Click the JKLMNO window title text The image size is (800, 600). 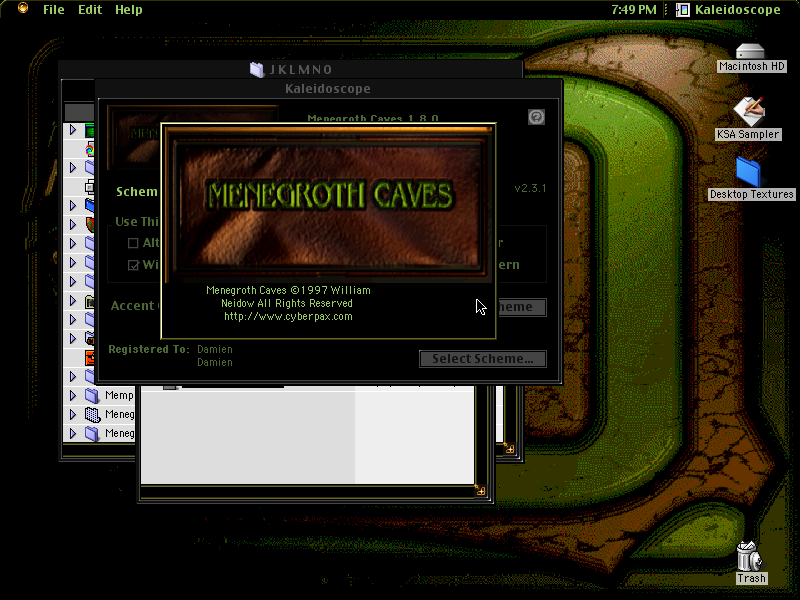point(301,69)
